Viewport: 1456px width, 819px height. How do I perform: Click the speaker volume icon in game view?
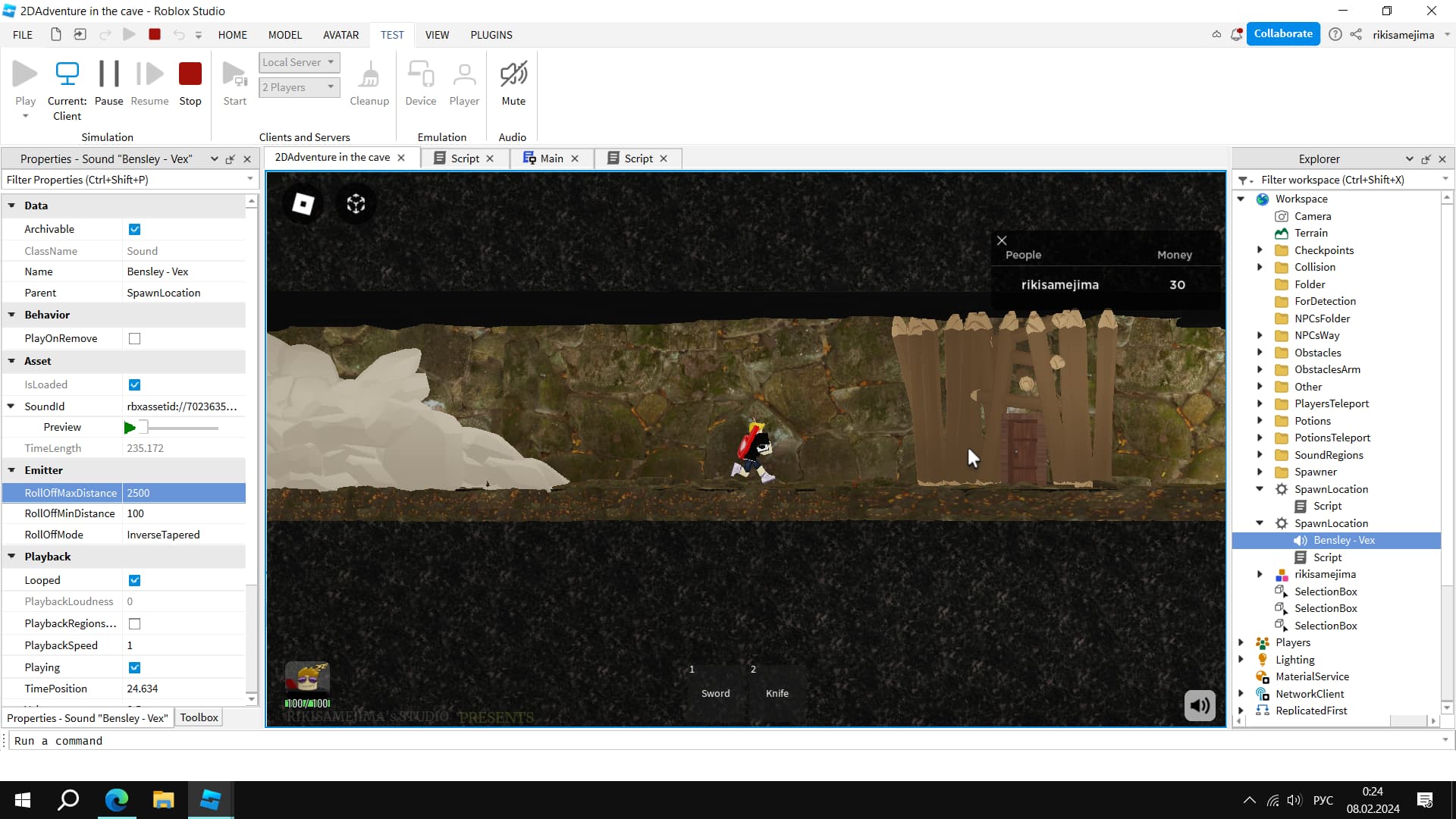pyautogui.click(x=1200, y=706)
